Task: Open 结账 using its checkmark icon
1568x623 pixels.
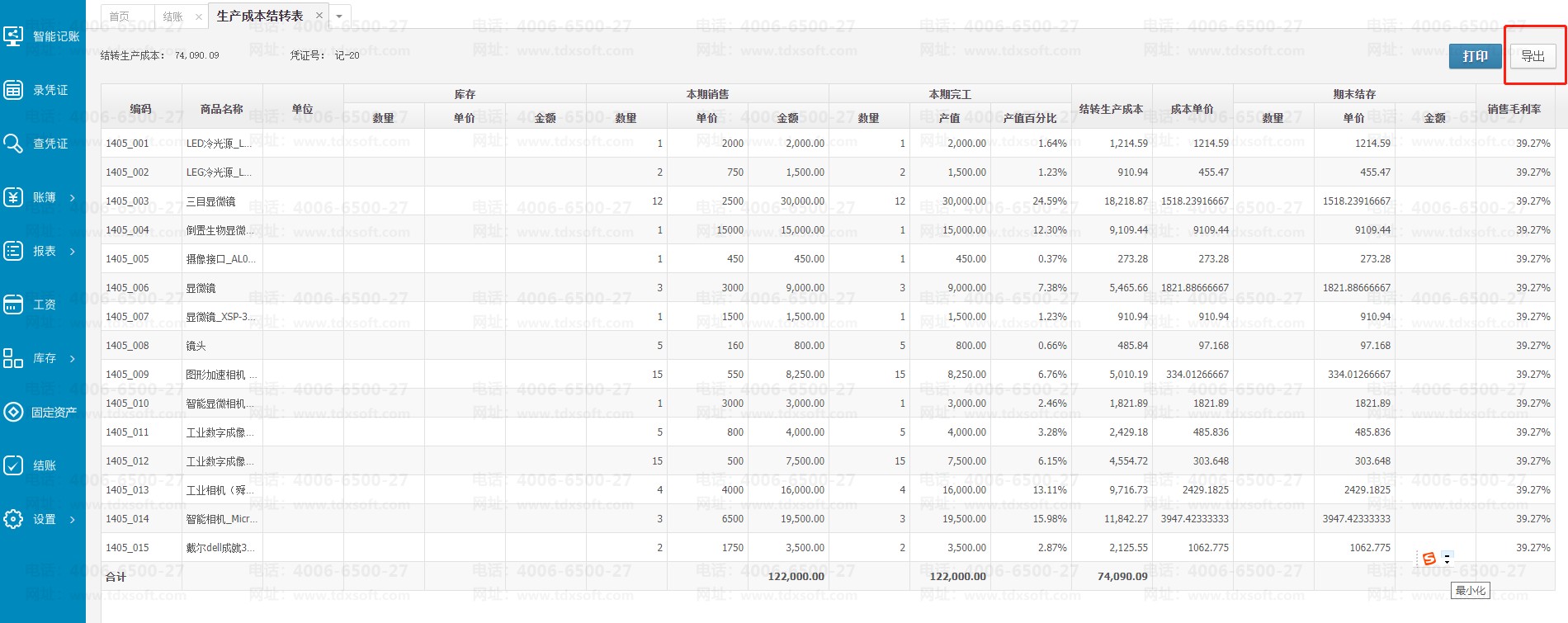Action: 13,465
